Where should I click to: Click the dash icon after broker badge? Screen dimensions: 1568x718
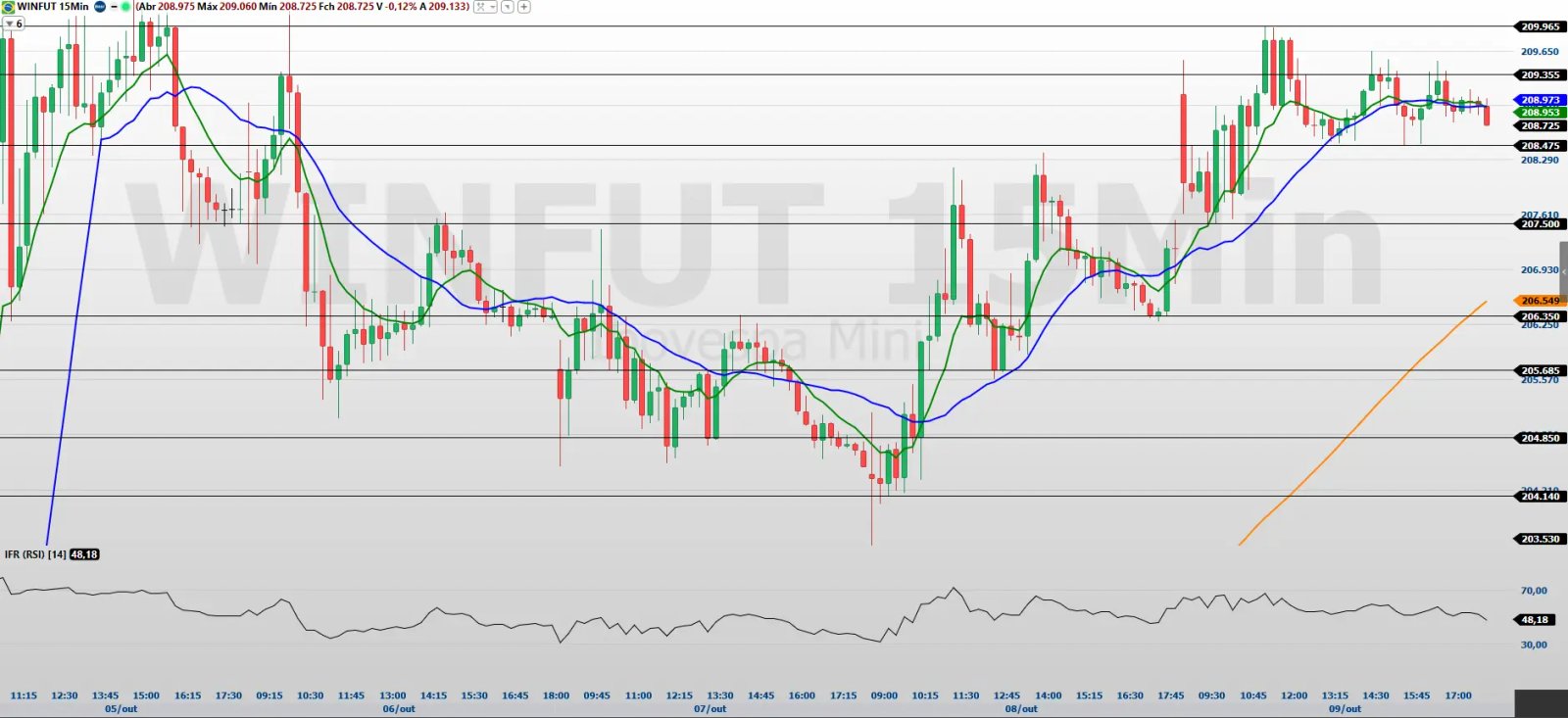pos(114,7)
